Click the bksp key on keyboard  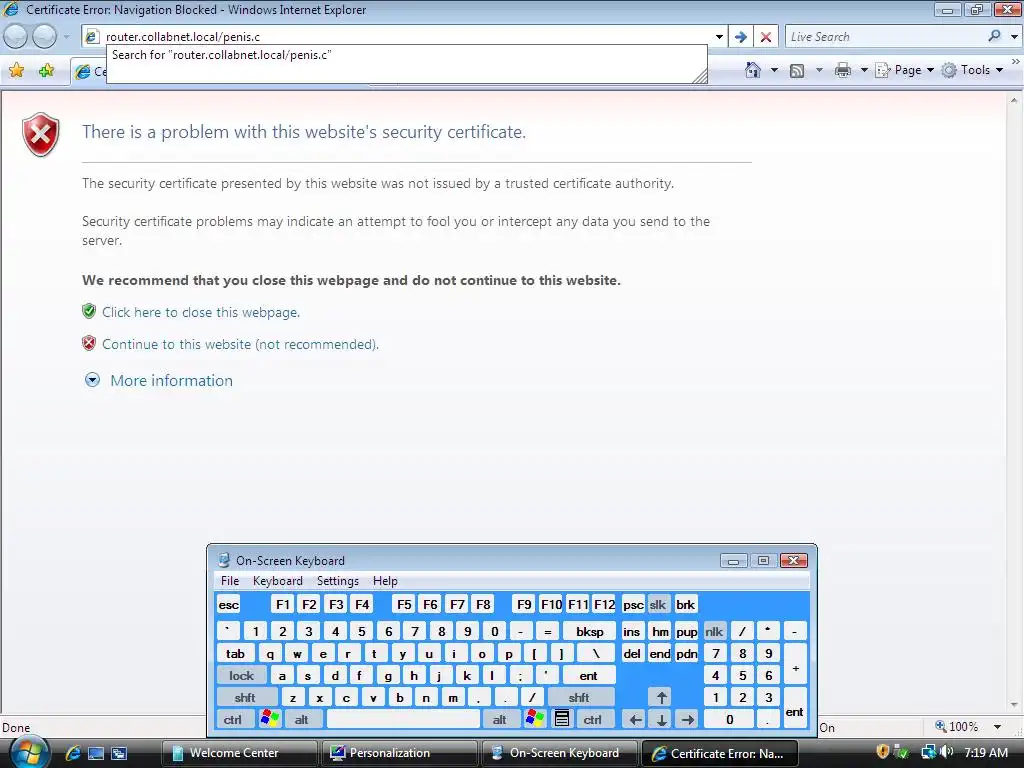589,632
